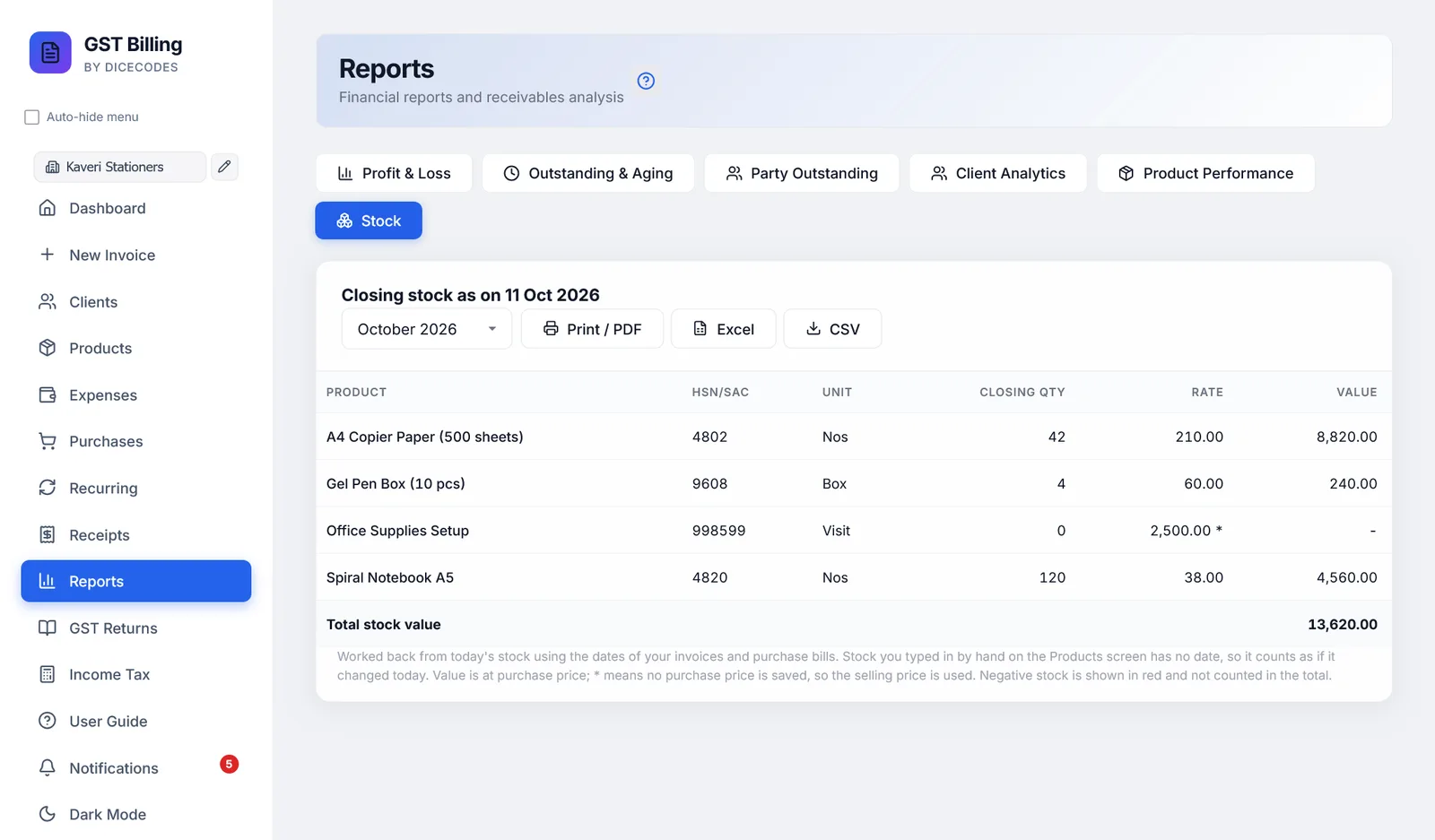
Task: Click the Office Supplies Setup product name
Action: (x=397, y=531)
